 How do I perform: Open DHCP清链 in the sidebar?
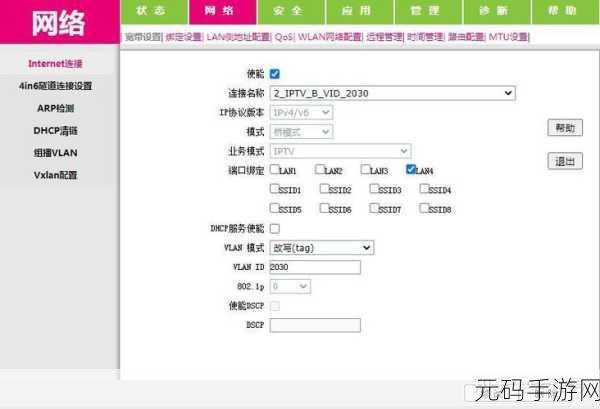55,130
